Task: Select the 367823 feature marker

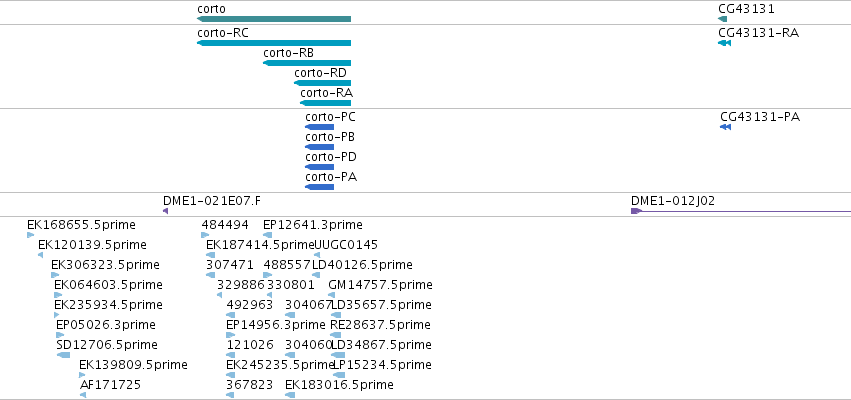Action: pos(230,396)
